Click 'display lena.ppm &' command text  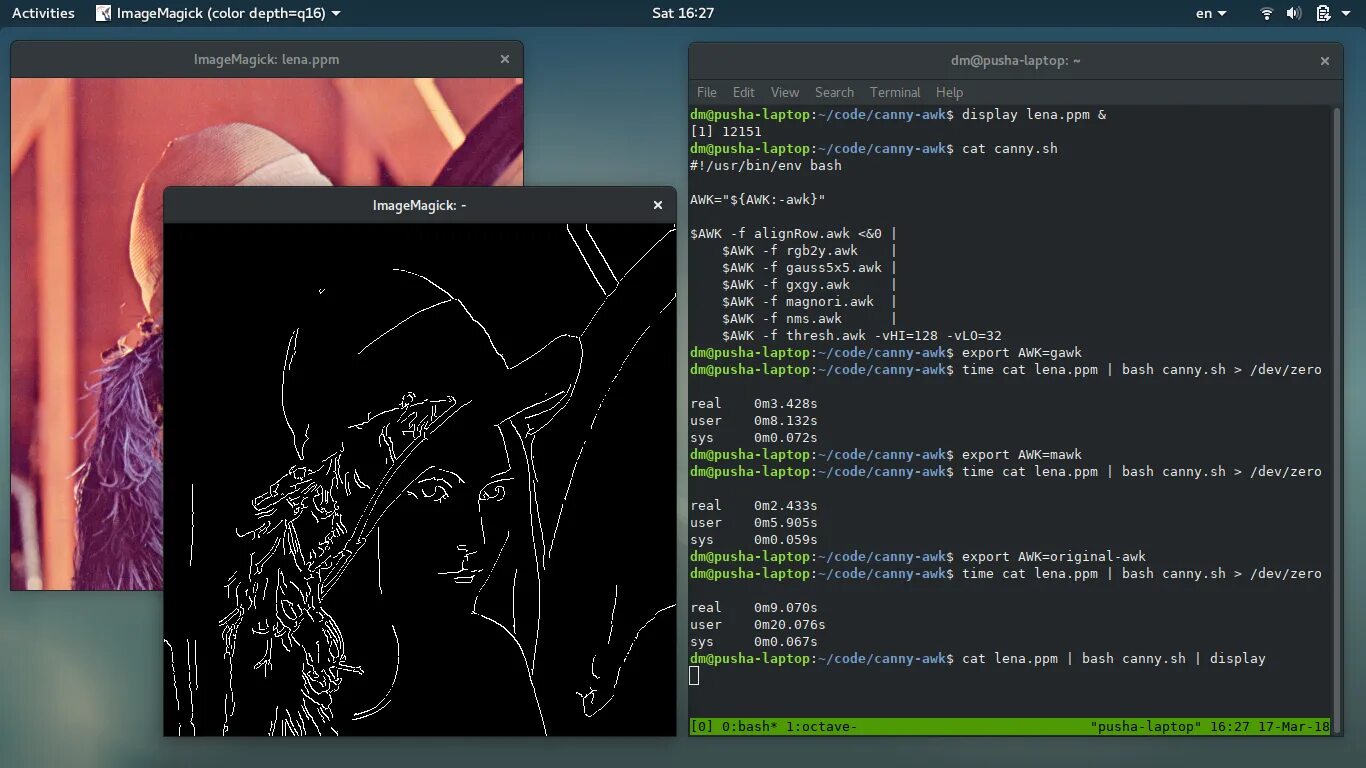pos(1034,115)
